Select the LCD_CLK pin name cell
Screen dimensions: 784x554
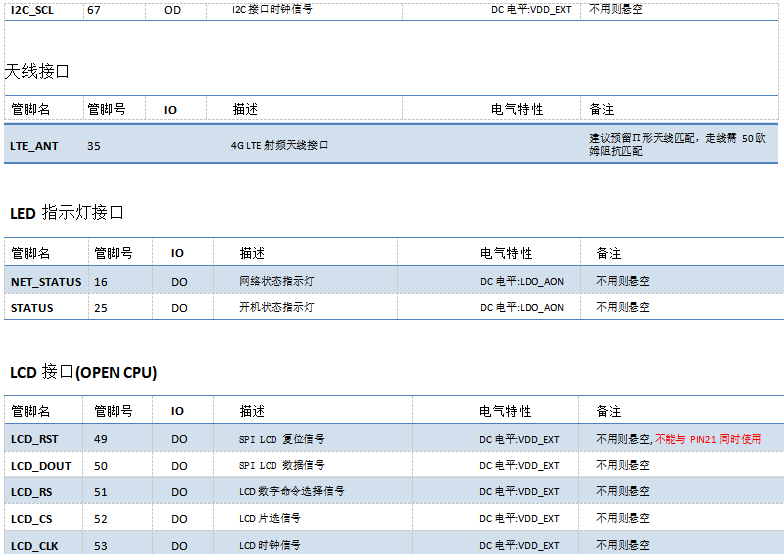click(x=35, y=546)
